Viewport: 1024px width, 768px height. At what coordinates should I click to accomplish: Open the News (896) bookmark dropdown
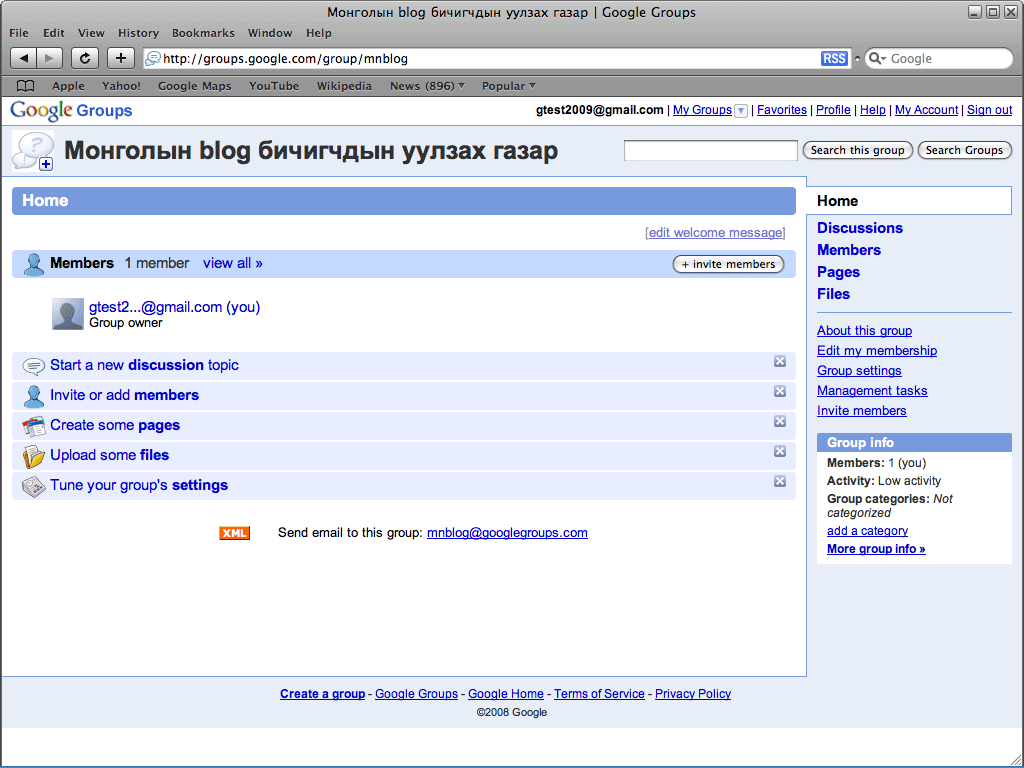coord(427,86)
